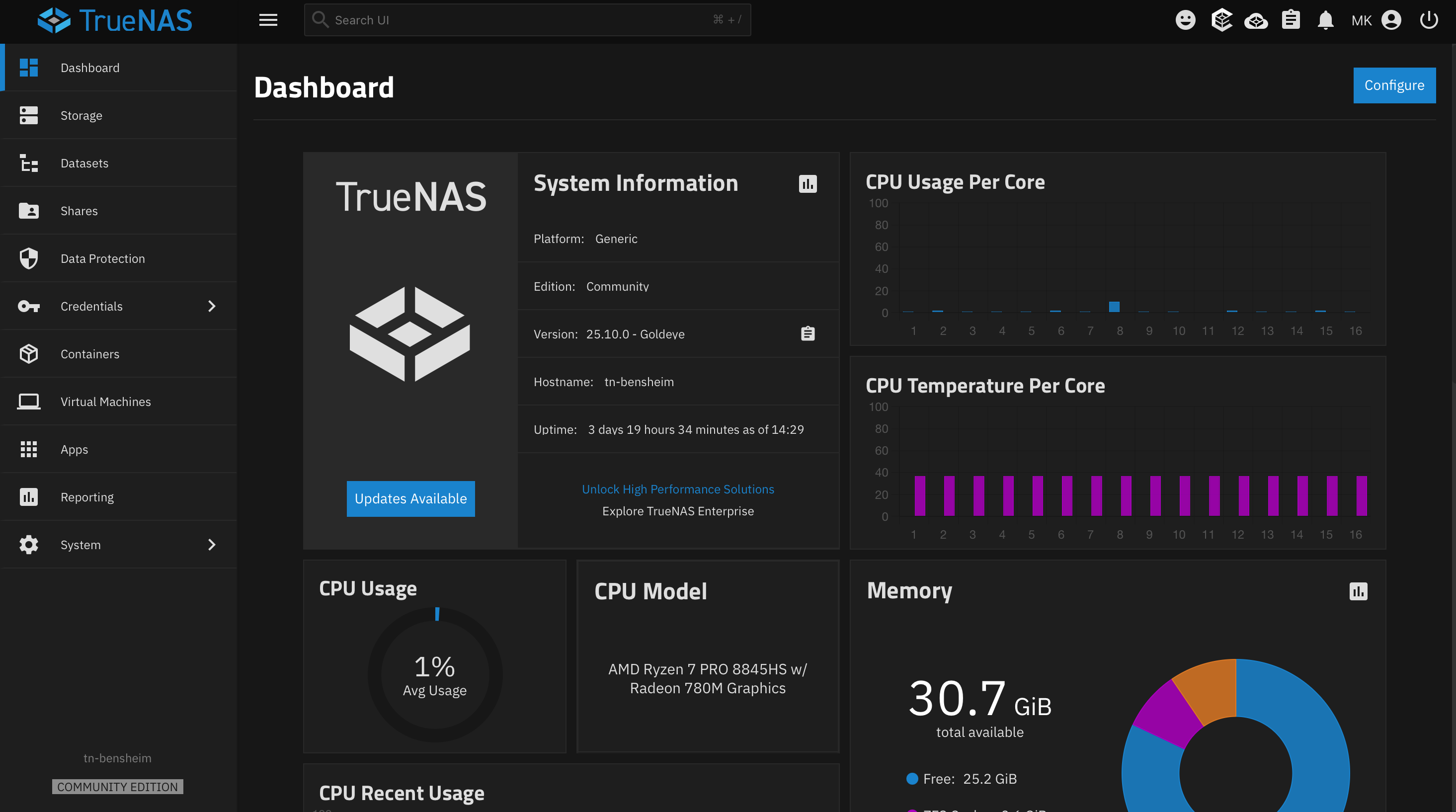1456x812 pixels.
Task: Expand the Credentials sidebar menu
Action: pyautogui.click(x=211, y=306)
